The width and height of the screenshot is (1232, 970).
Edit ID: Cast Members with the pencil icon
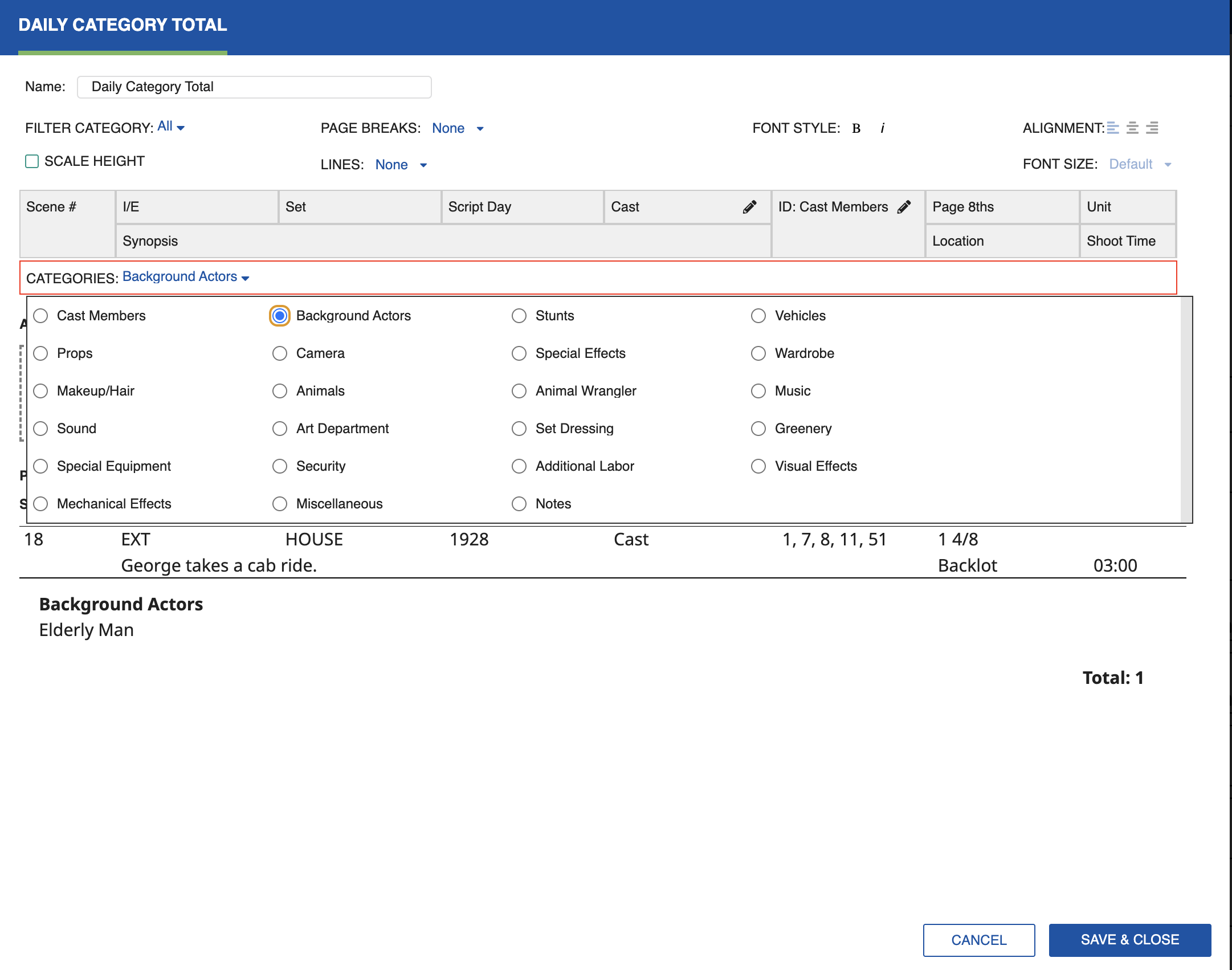904,207
